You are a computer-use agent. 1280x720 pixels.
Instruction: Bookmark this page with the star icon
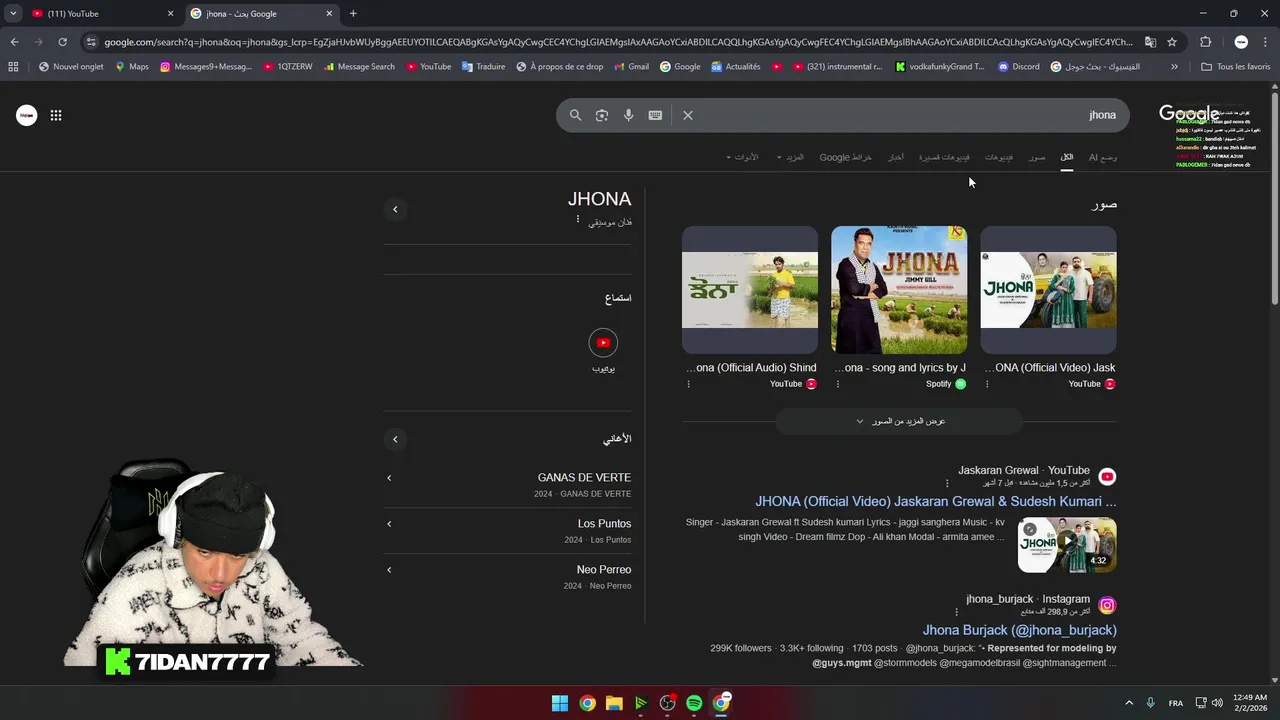[x=1172, y=42]
